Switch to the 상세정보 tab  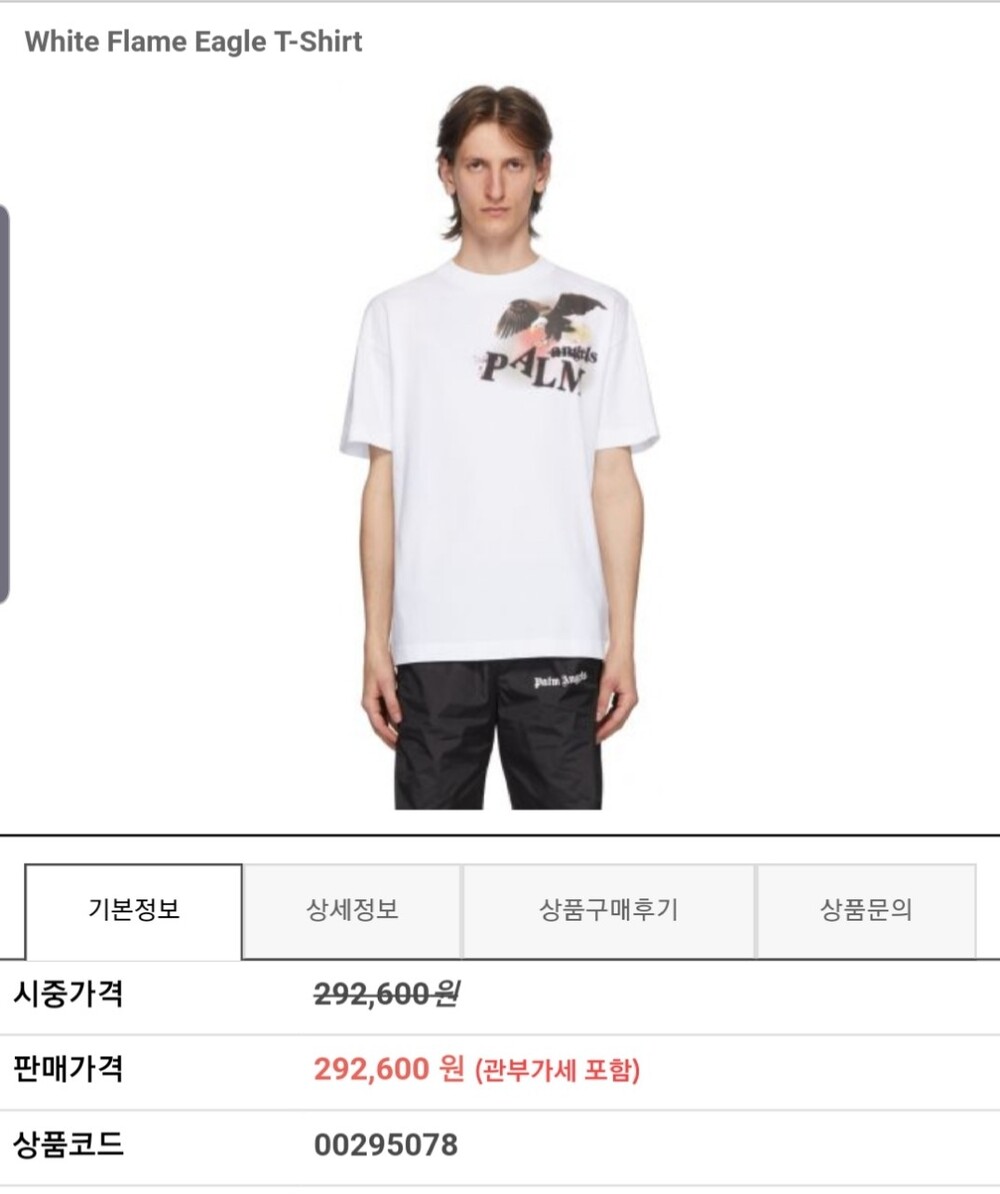pos(353,910)
